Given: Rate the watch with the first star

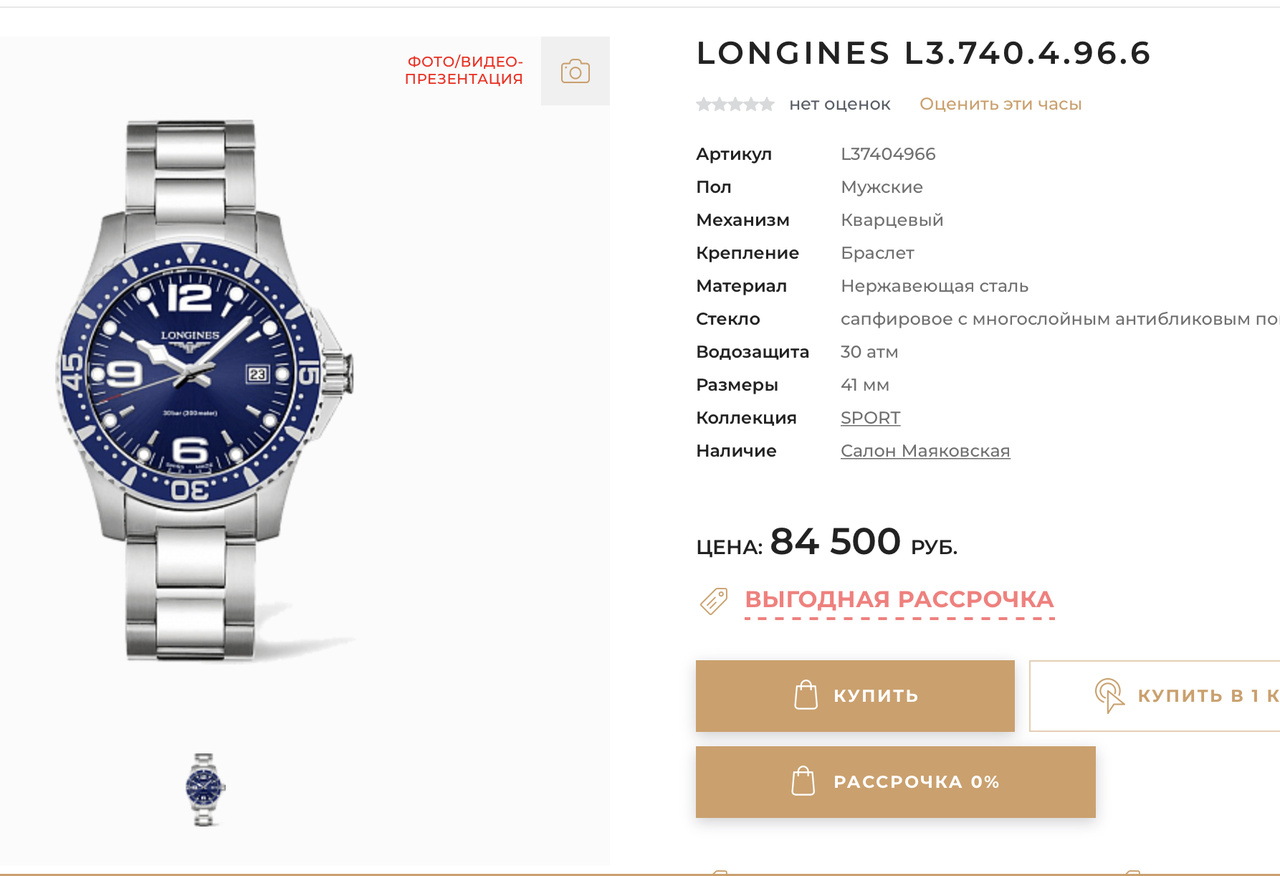Looking at the screenshot, I should coord(704,104).
